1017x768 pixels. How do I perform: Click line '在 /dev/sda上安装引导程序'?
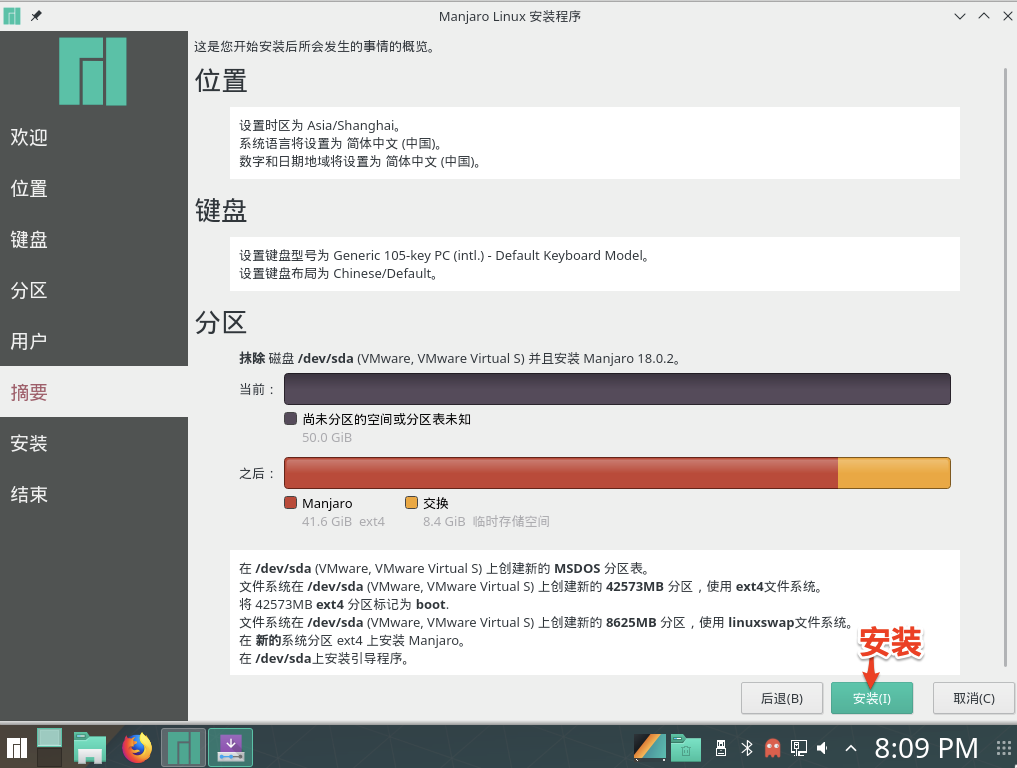[324, 659]
